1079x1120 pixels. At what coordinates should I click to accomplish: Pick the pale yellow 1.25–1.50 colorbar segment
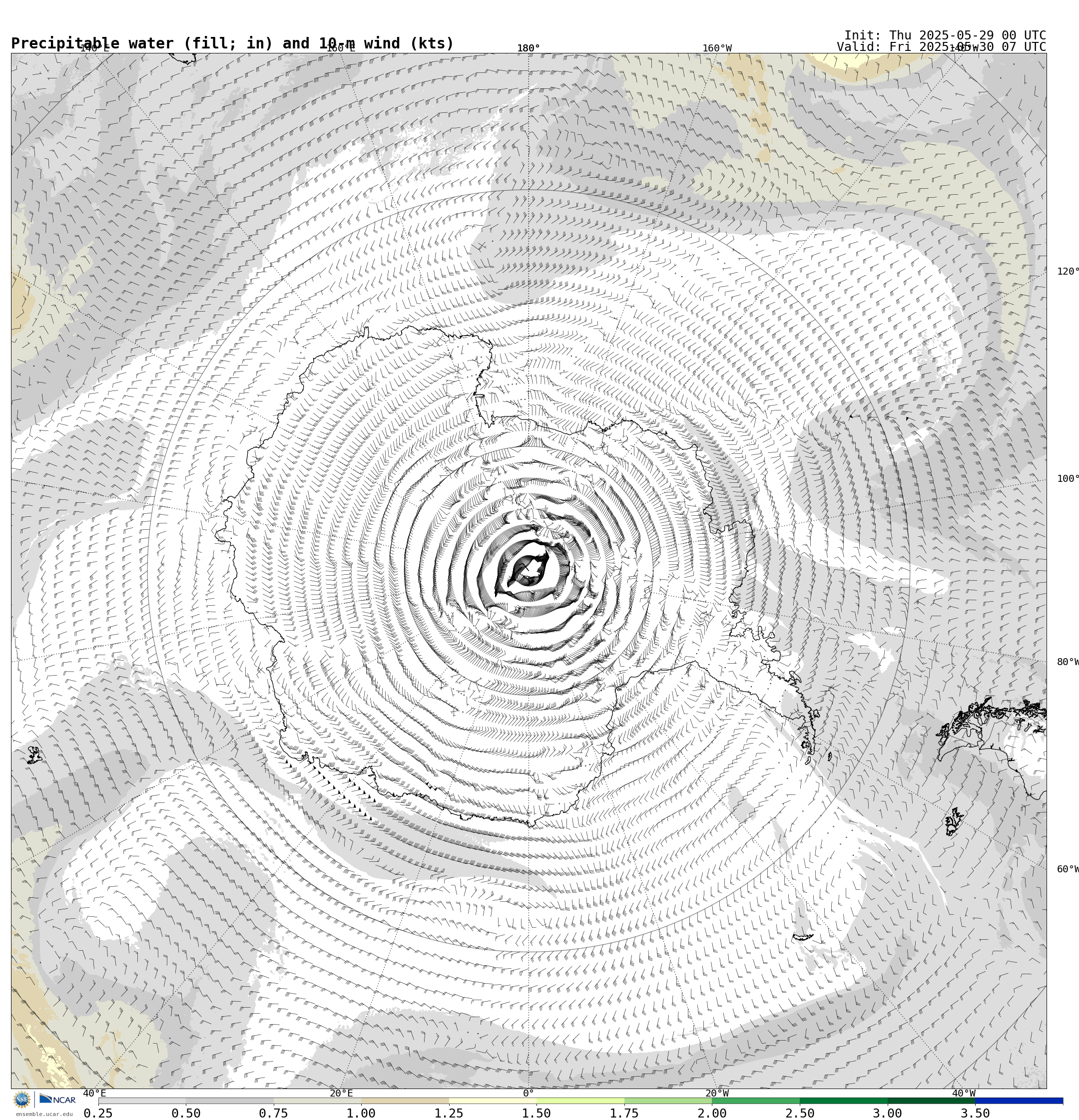point(493,1101)
